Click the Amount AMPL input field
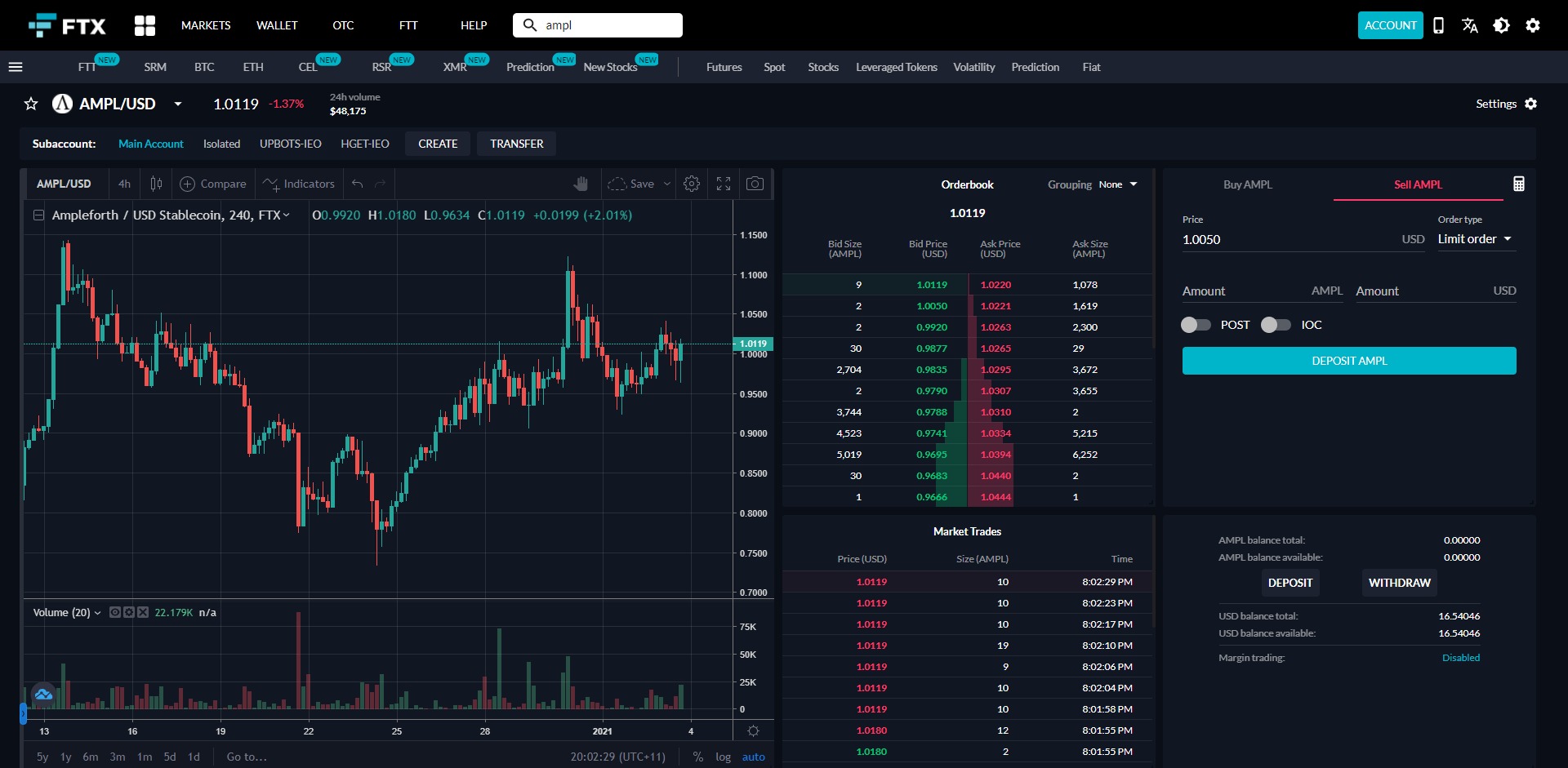 (x=1263, y=291)
